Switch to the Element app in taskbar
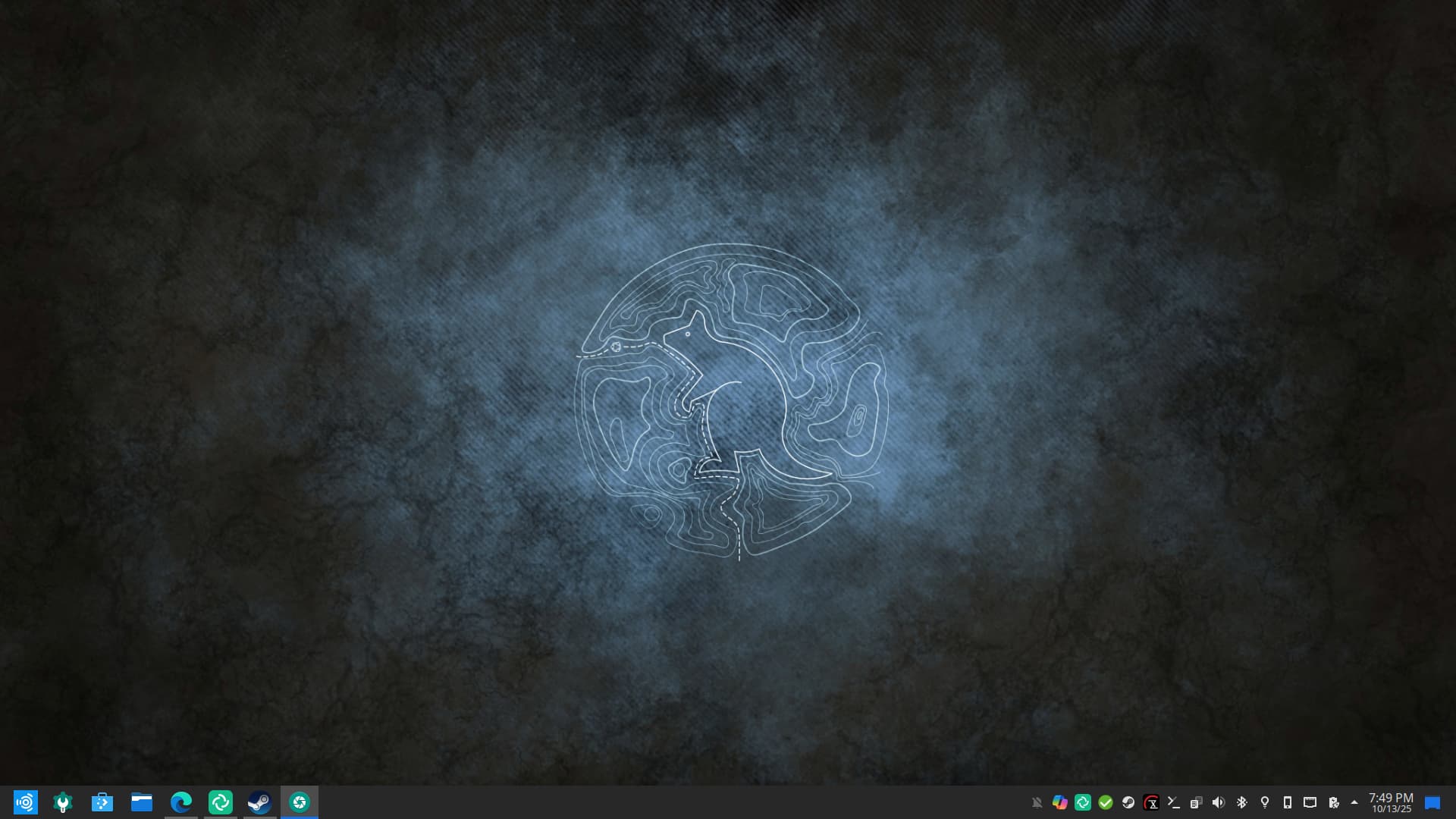This screenshot has width=1456, height=819. point(221,802)
